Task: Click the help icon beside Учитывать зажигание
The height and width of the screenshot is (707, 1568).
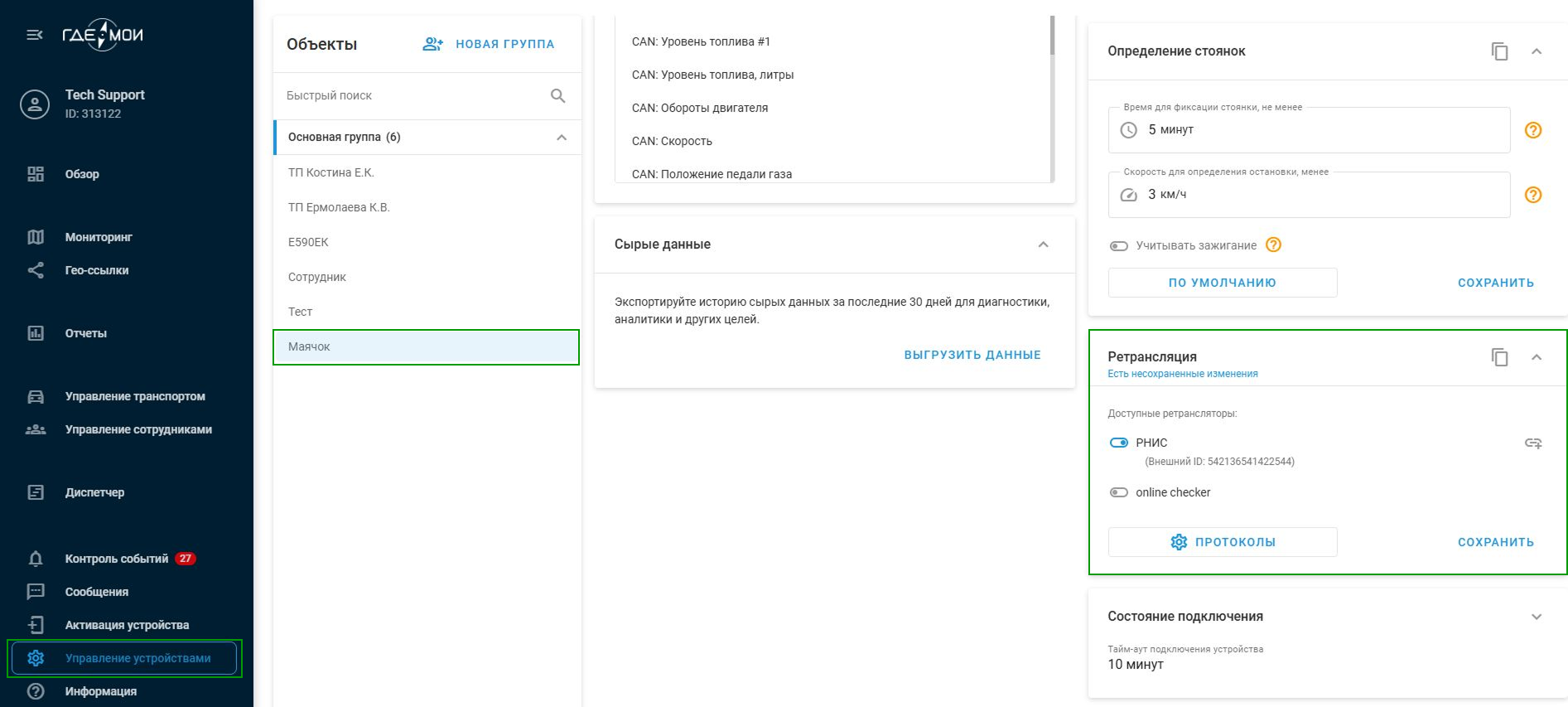Action: coord(1274,245)
